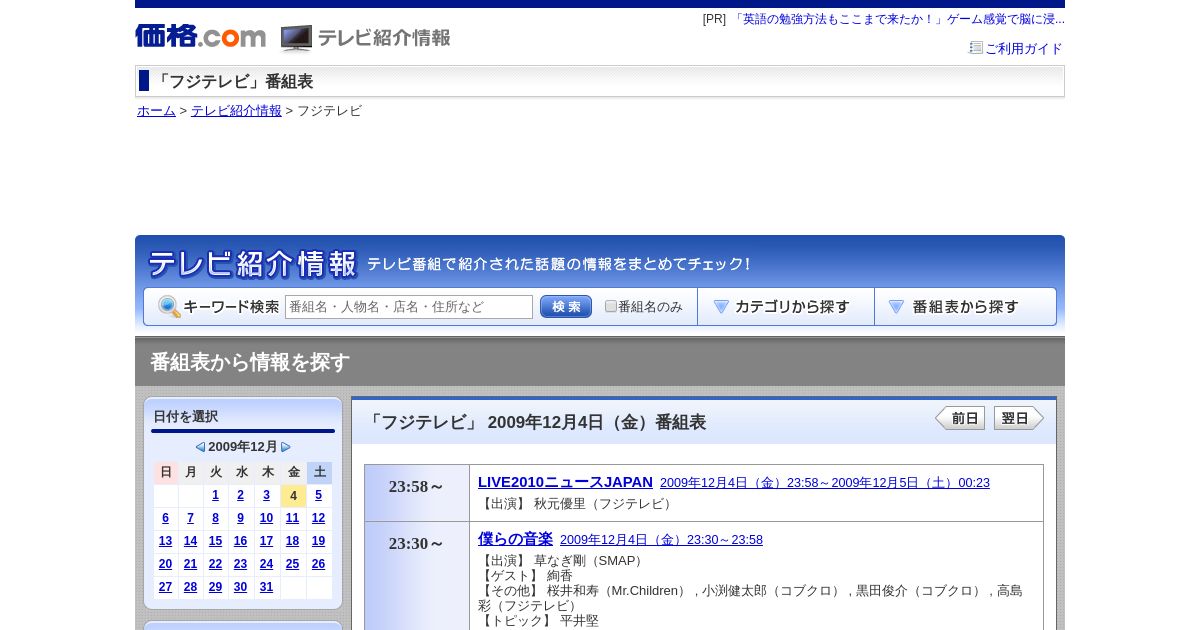Select December 13 in the calendar

(166, 541)
